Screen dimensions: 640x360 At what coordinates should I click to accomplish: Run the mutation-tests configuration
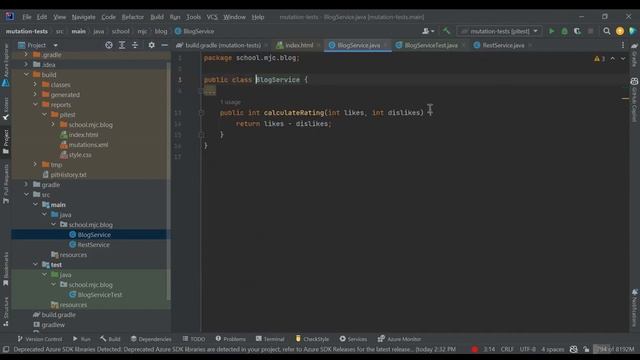[551, 31]
